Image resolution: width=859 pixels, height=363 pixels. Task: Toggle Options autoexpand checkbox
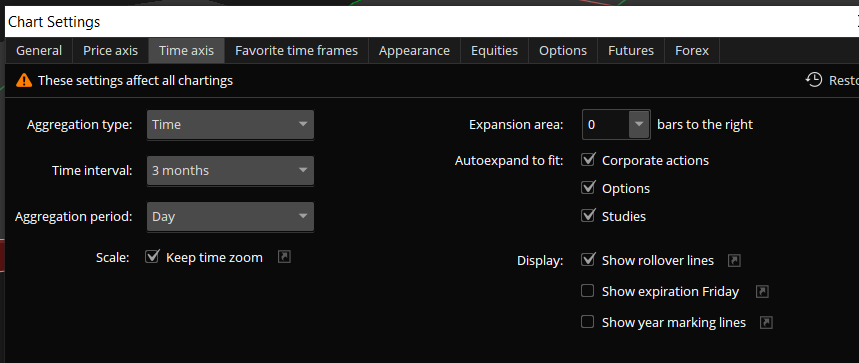(588, 188)
